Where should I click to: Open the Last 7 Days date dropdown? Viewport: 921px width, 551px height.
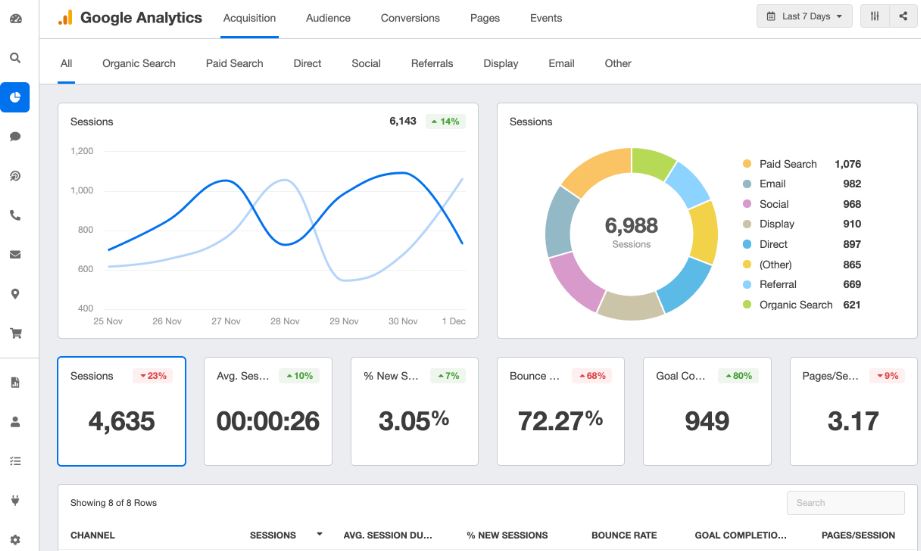click(805, 16)
